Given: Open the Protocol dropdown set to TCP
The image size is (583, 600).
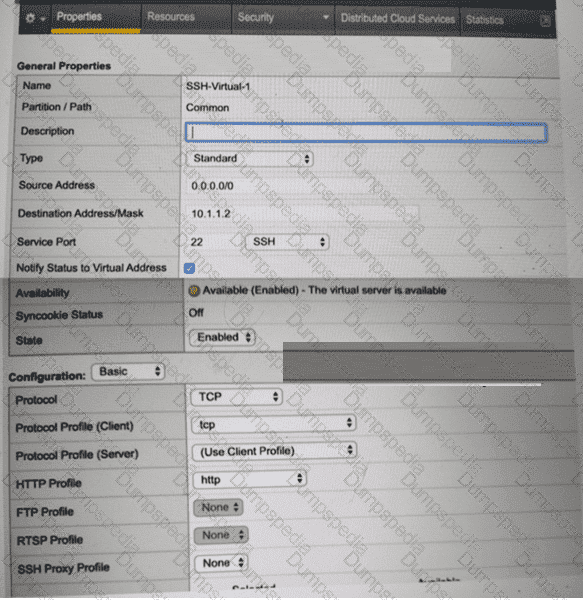Looking at the screenshot, I should (236, 397).
